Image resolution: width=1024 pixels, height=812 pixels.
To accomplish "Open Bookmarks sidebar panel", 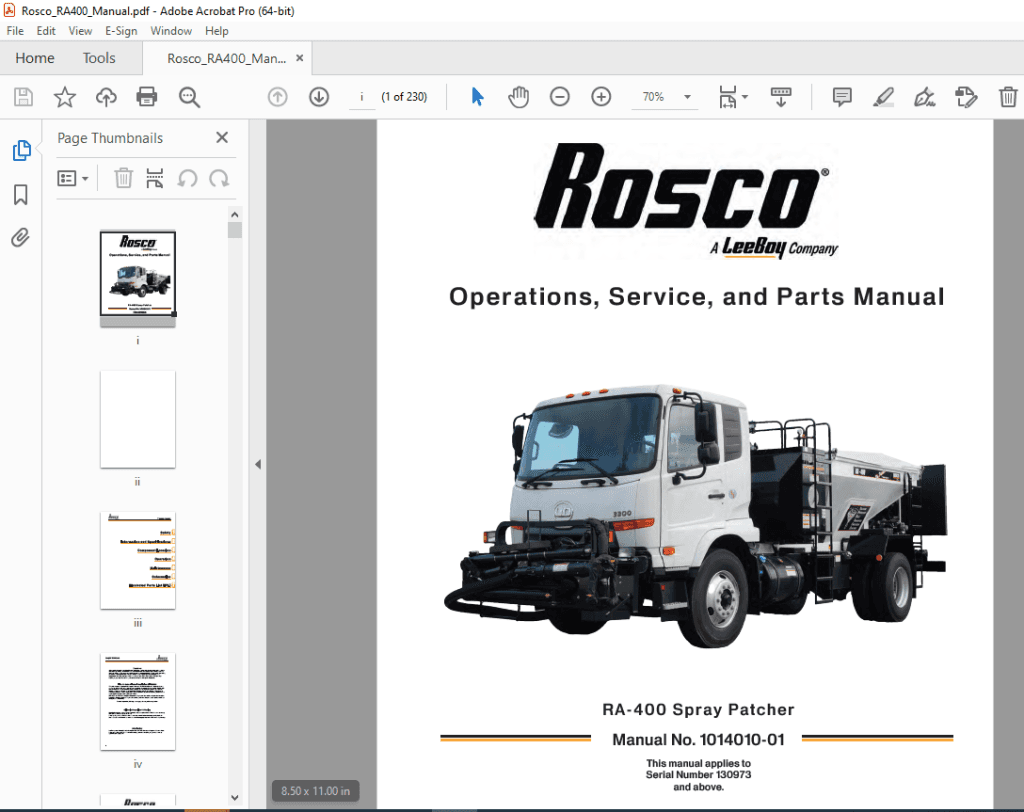I will (x=21, y=194).
